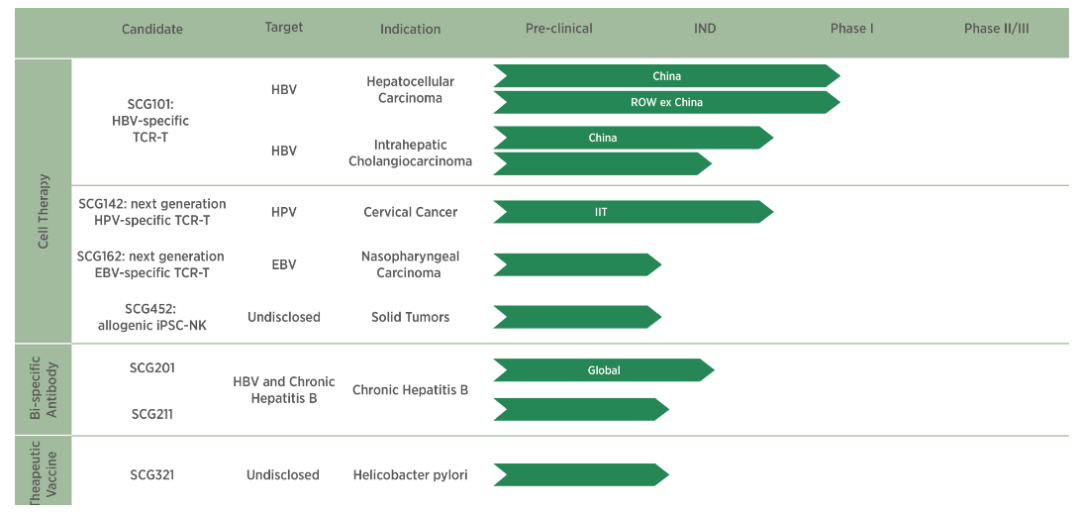Click the SCG142 next generation HPV-specific candidate
The height and width of the screenshot is (512, 1080).
click(152, 212)
